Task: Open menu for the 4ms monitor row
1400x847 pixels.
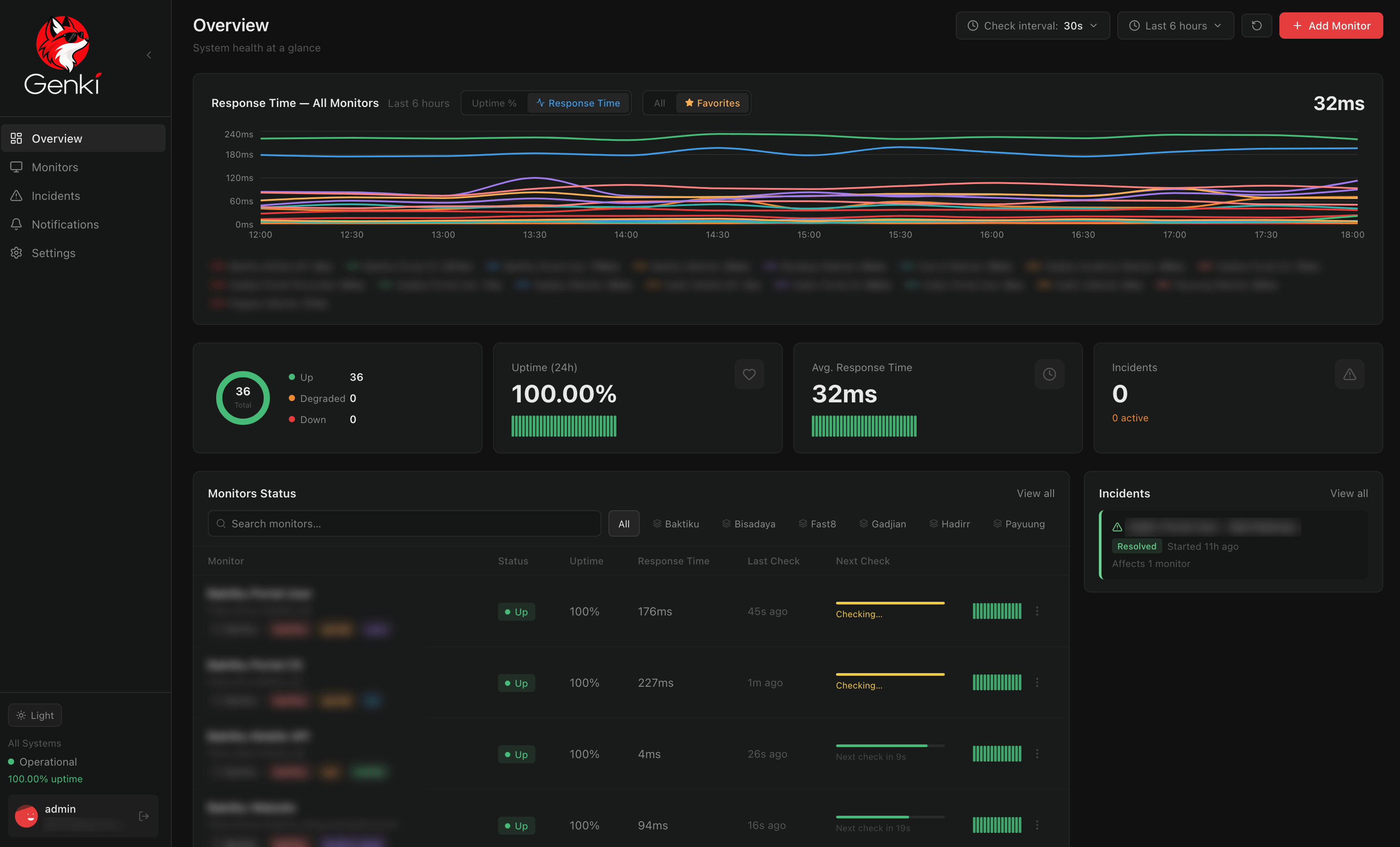Action: point(1037,754)
